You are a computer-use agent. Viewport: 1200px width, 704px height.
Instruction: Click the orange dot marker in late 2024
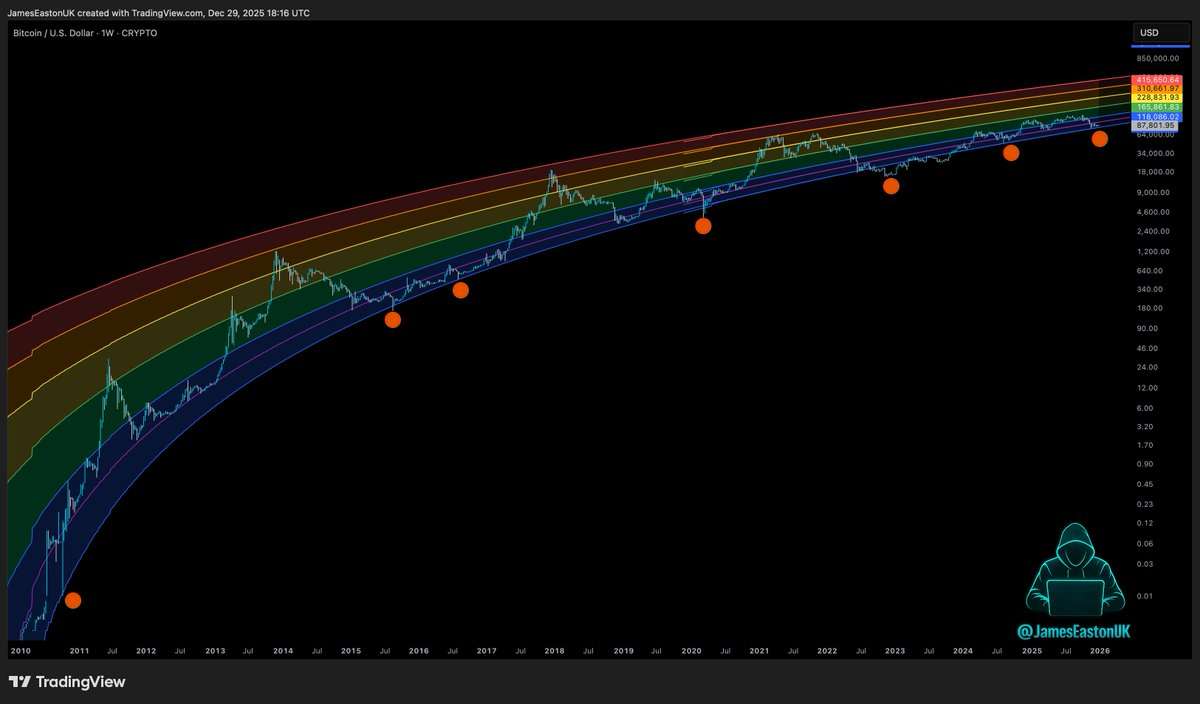(x=1011, y=153)
